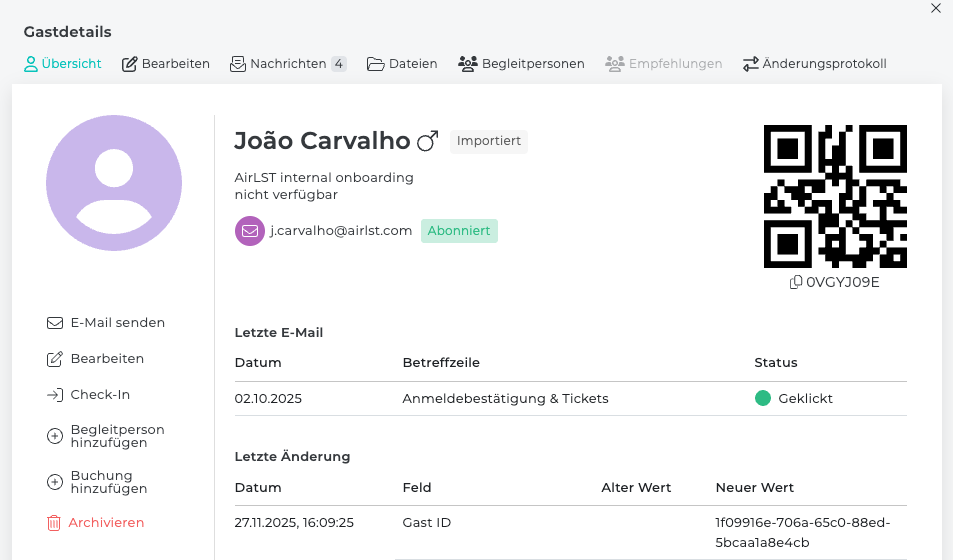The height and width of the screenshot is (560, 953).
Task: Click the purple envelope email icon
Action: 249,231
